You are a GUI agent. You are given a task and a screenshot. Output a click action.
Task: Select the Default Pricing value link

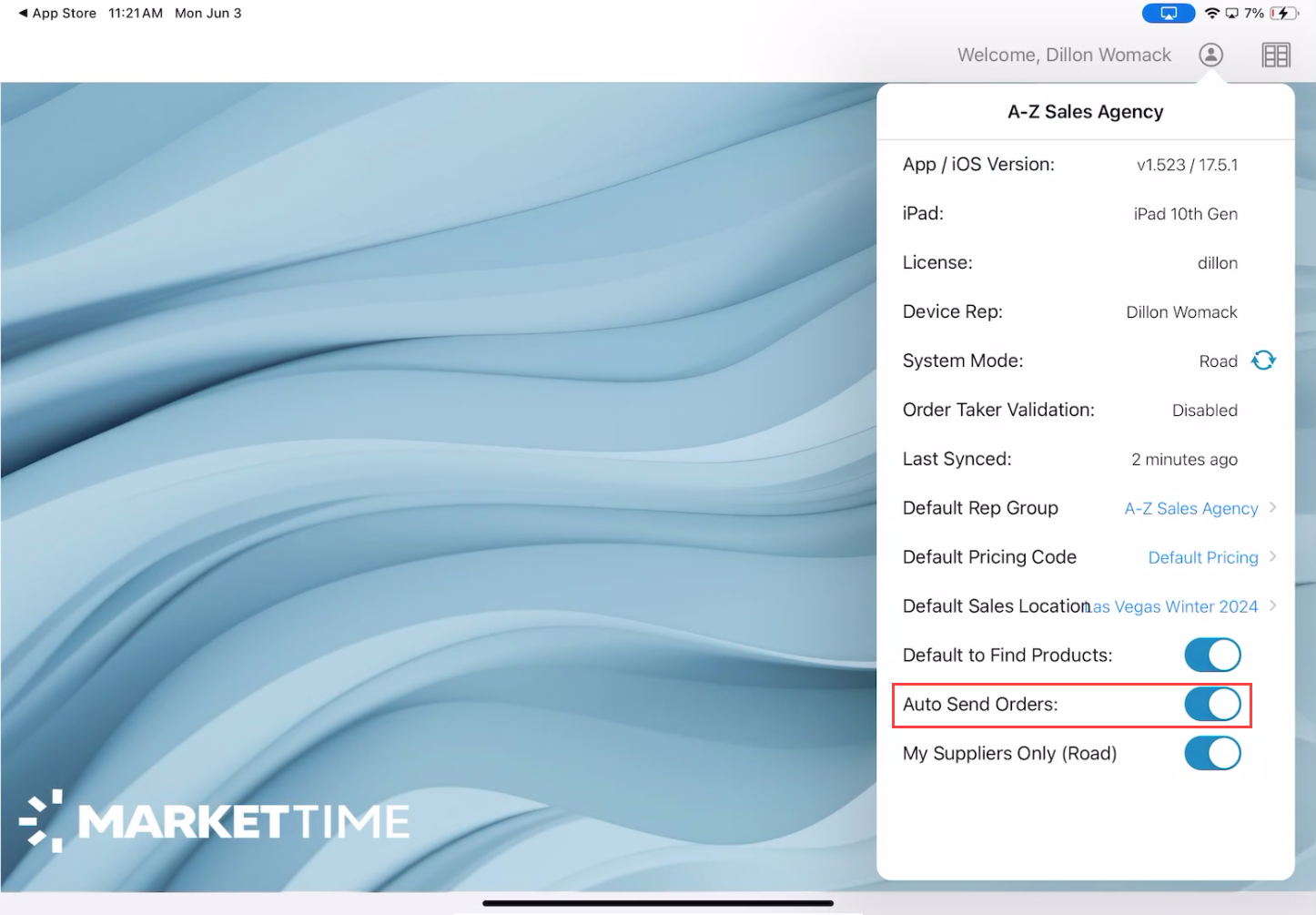(1203, 558)
